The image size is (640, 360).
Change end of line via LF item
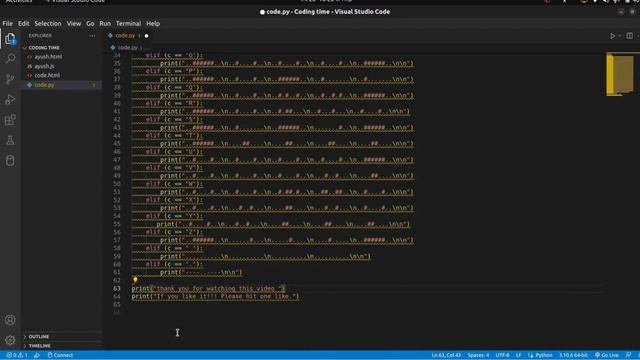tap(518, 355)
